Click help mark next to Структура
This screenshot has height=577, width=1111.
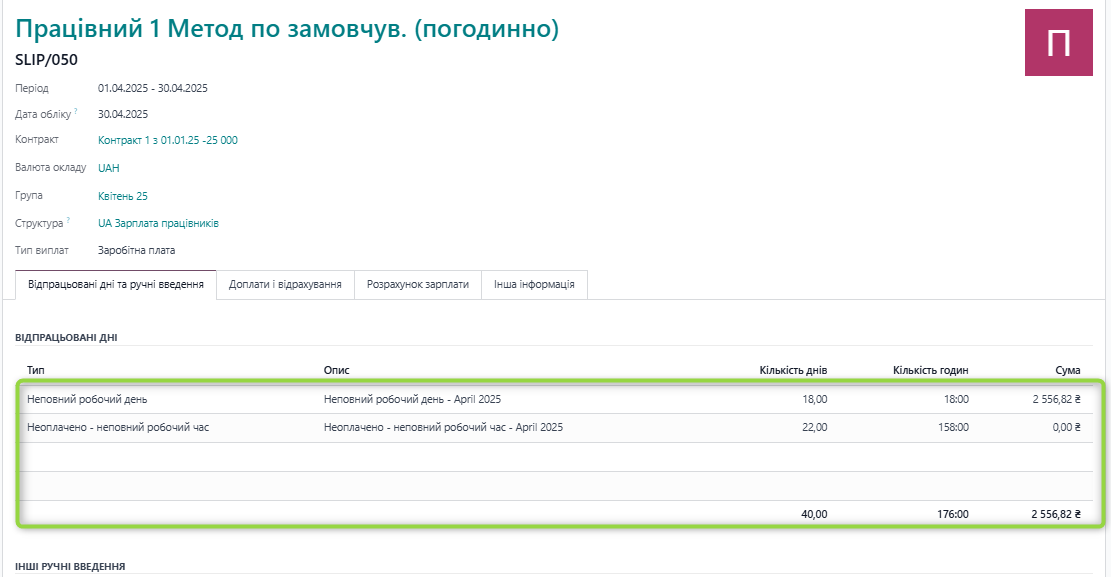point(68,220)
